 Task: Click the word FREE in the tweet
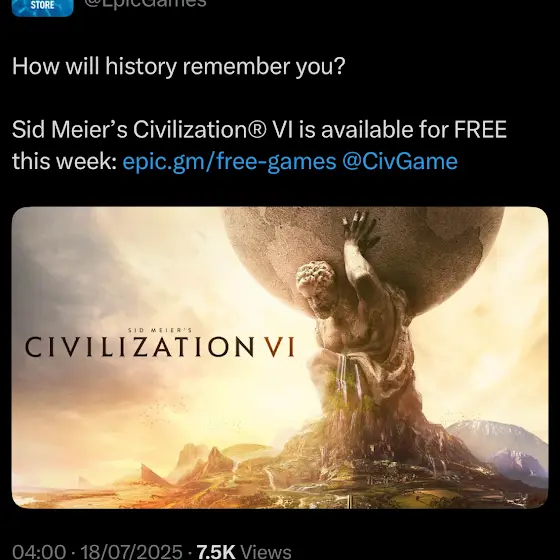tap(480, 130)
